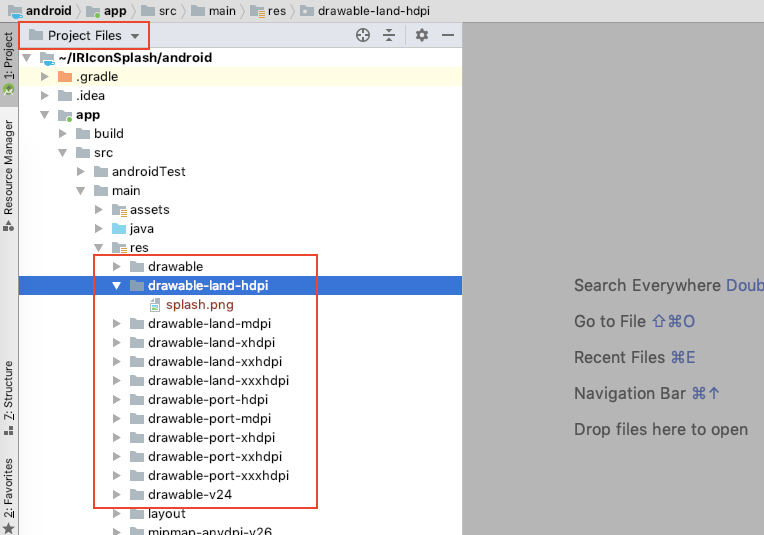Toggle the 1: Project side tab
The image size is (764, 535).
click(9, 64)
